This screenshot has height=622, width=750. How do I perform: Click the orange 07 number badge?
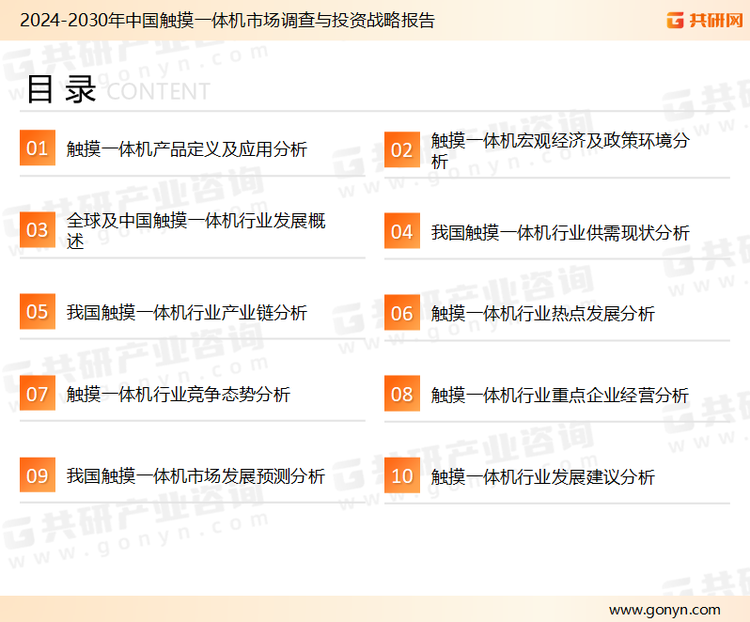37,393
